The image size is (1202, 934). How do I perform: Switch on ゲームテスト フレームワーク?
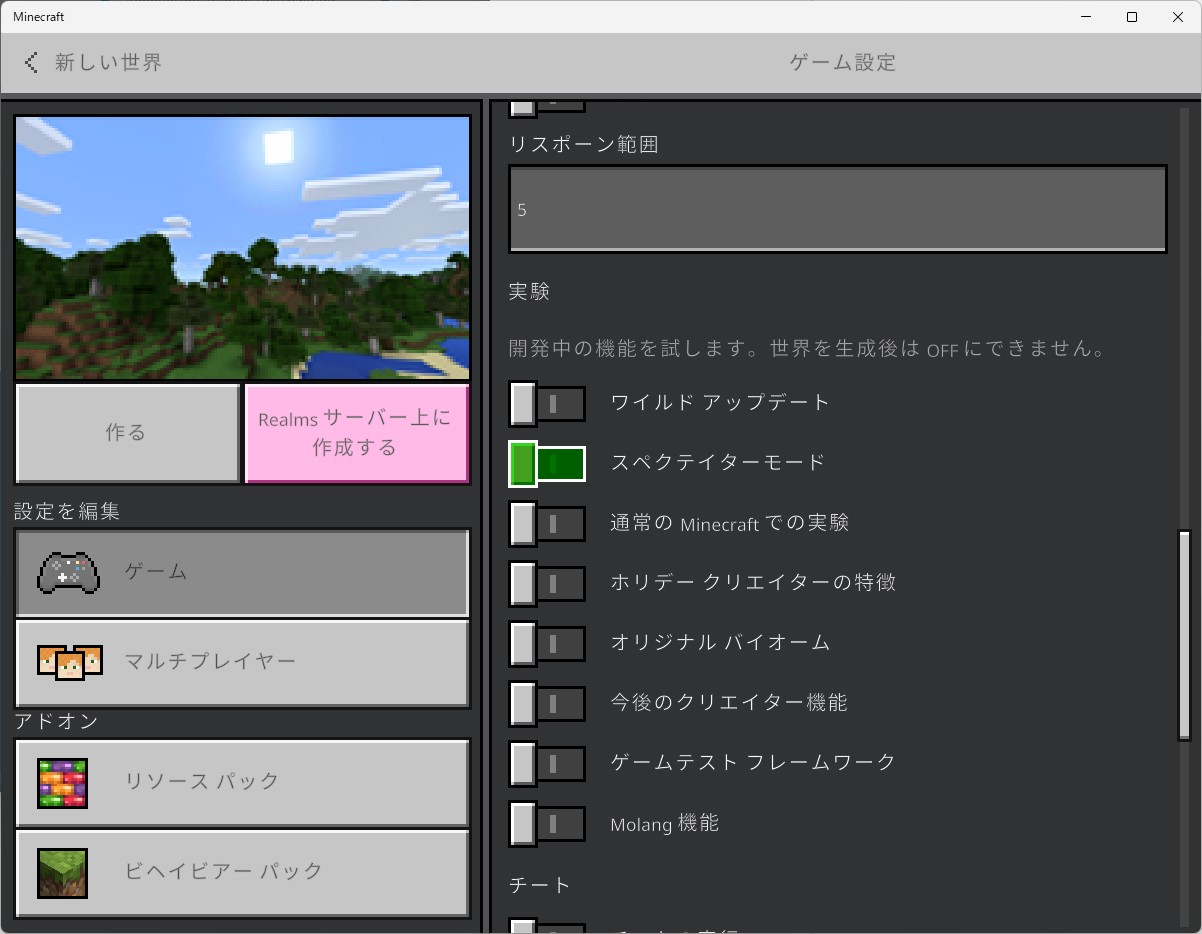[x=547, y=763]
